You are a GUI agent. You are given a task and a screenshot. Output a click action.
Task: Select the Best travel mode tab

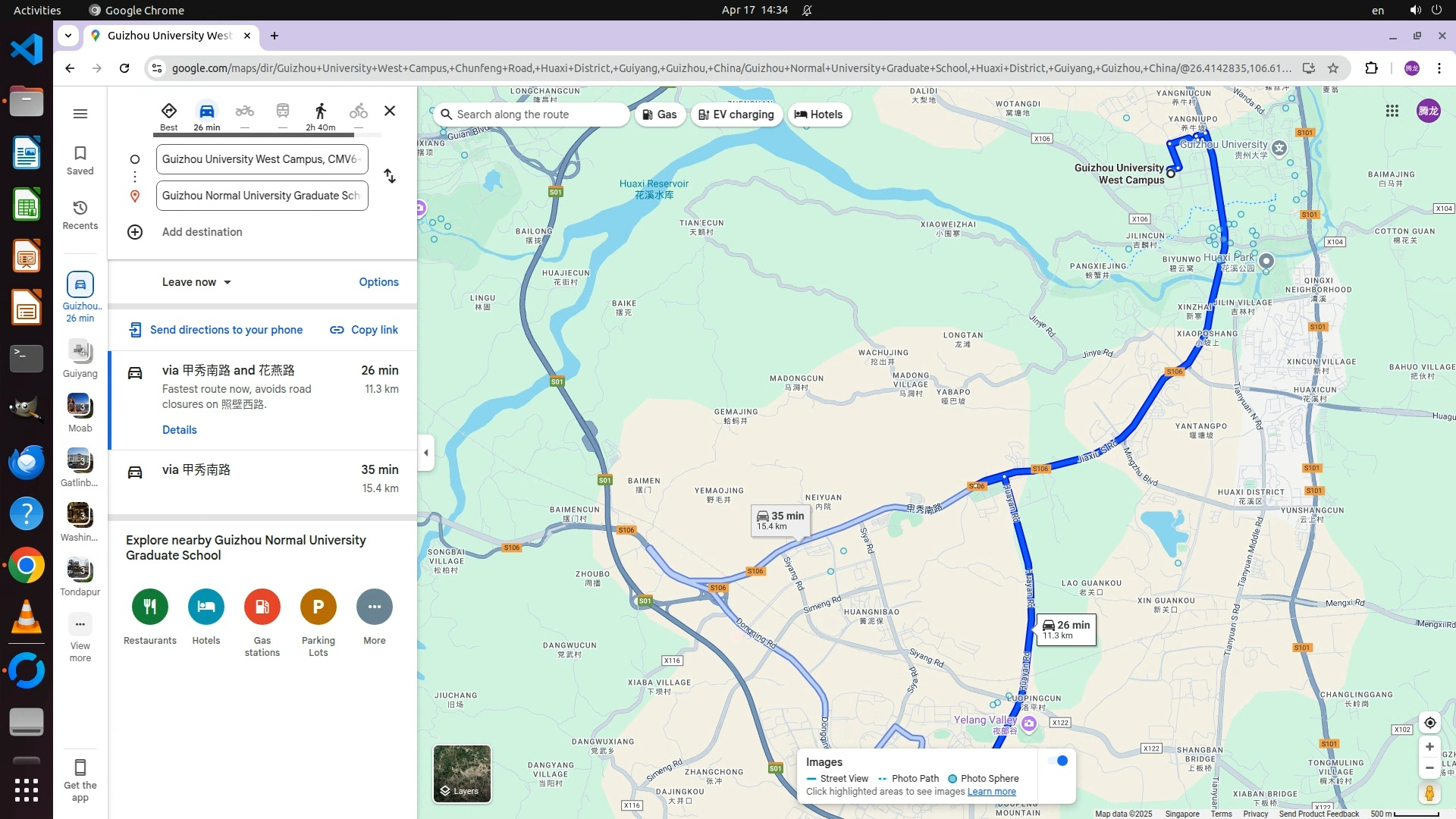pos(168,116)
